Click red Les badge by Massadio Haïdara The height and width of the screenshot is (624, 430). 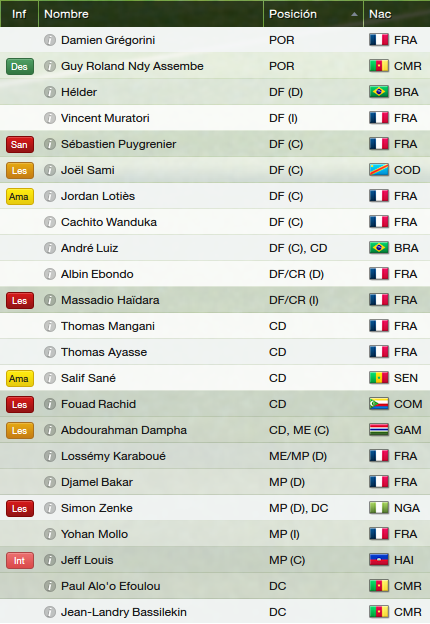(19, 300)
